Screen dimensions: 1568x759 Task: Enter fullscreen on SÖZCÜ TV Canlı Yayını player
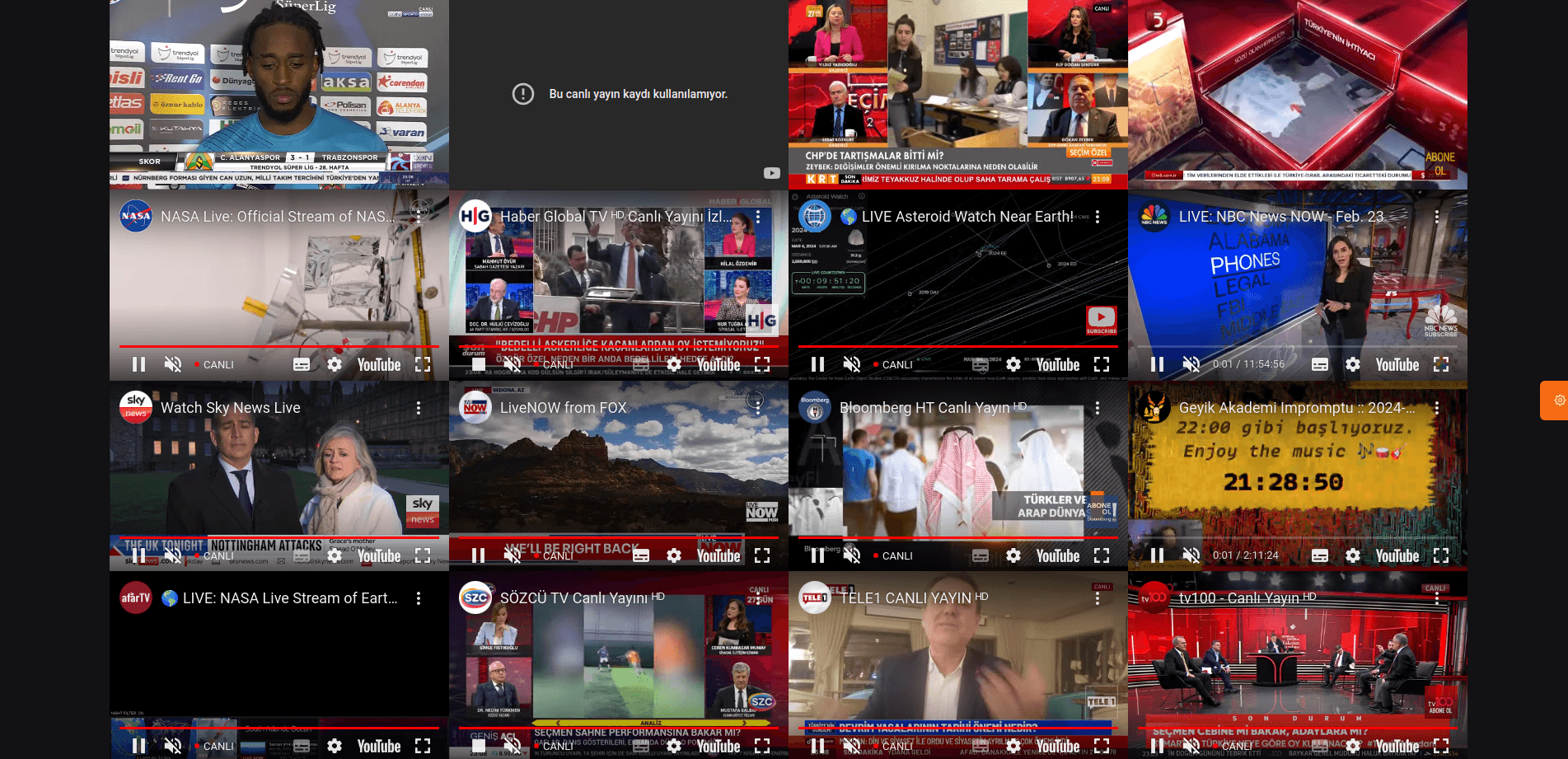pyautogui.click(x=762, y=746)
